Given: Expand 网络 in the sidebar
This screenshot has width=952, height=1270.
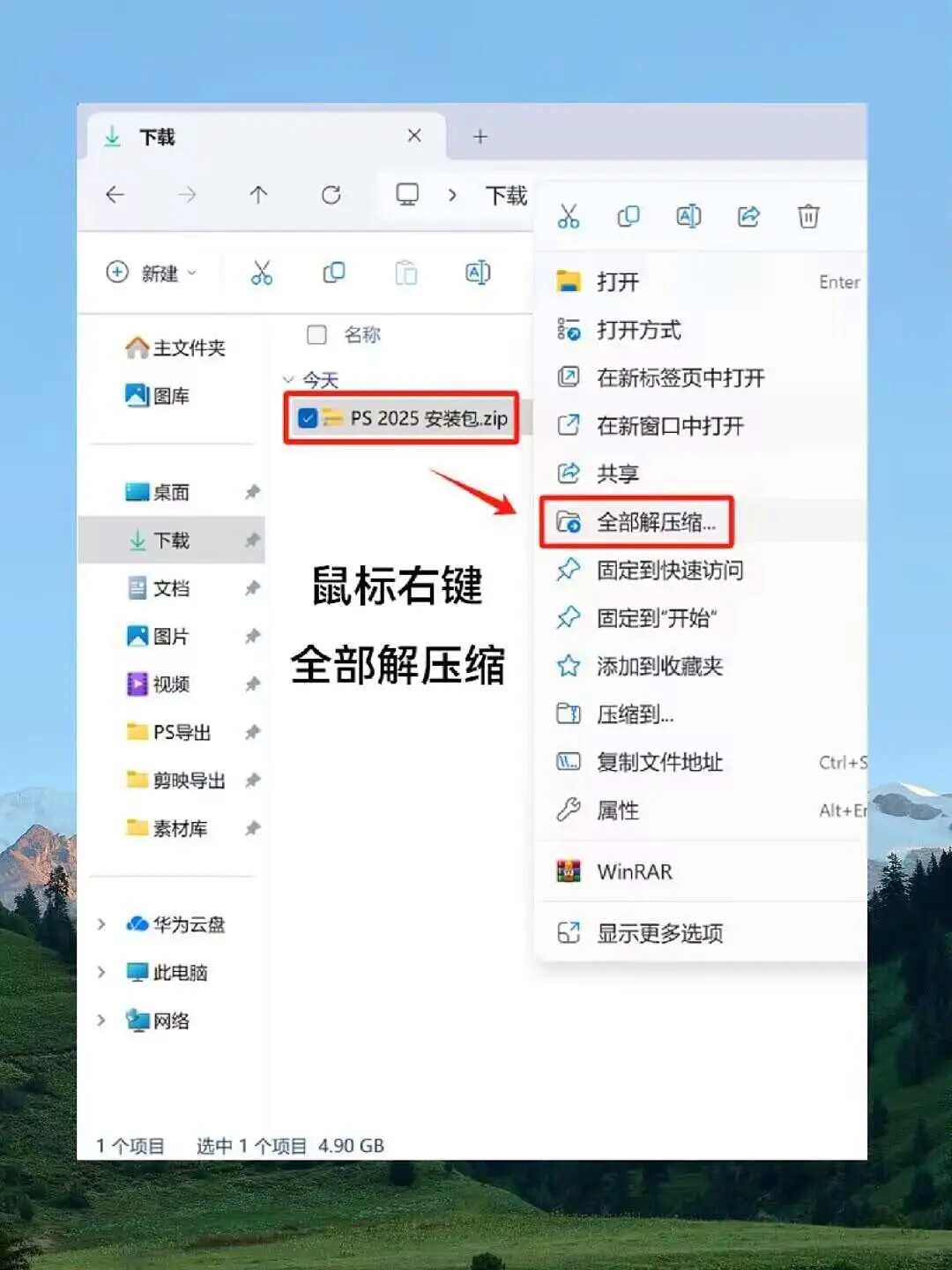Looking at the screenshot, I should point(102,1020).
